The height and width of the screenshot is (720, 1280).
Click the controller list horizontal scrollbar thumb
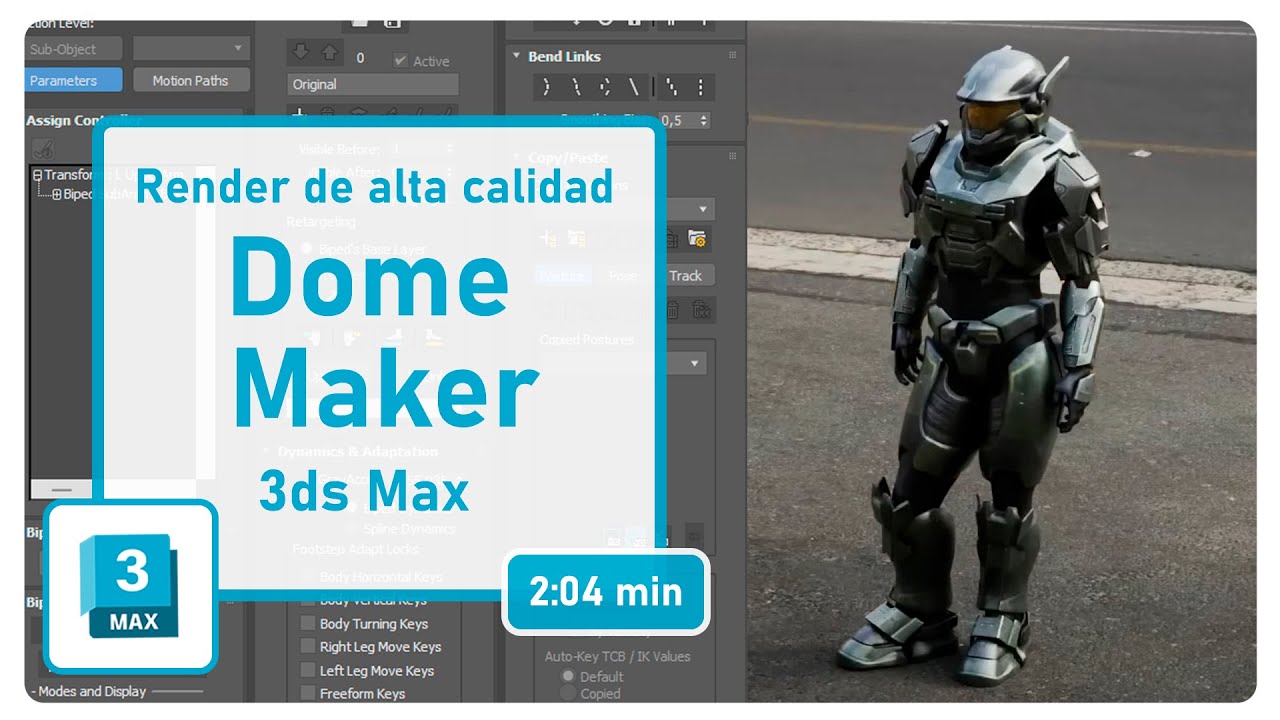coord(62,490)
